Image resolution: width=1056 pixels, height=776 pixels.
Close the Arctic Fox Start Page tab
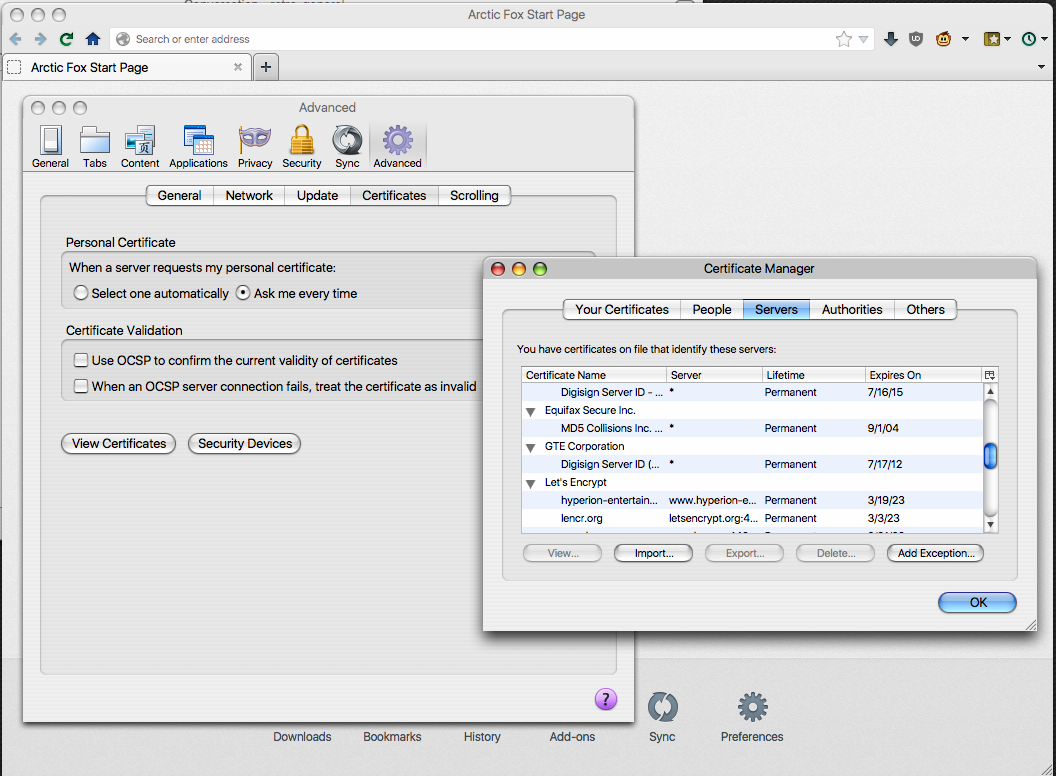[x=238, y=67]
